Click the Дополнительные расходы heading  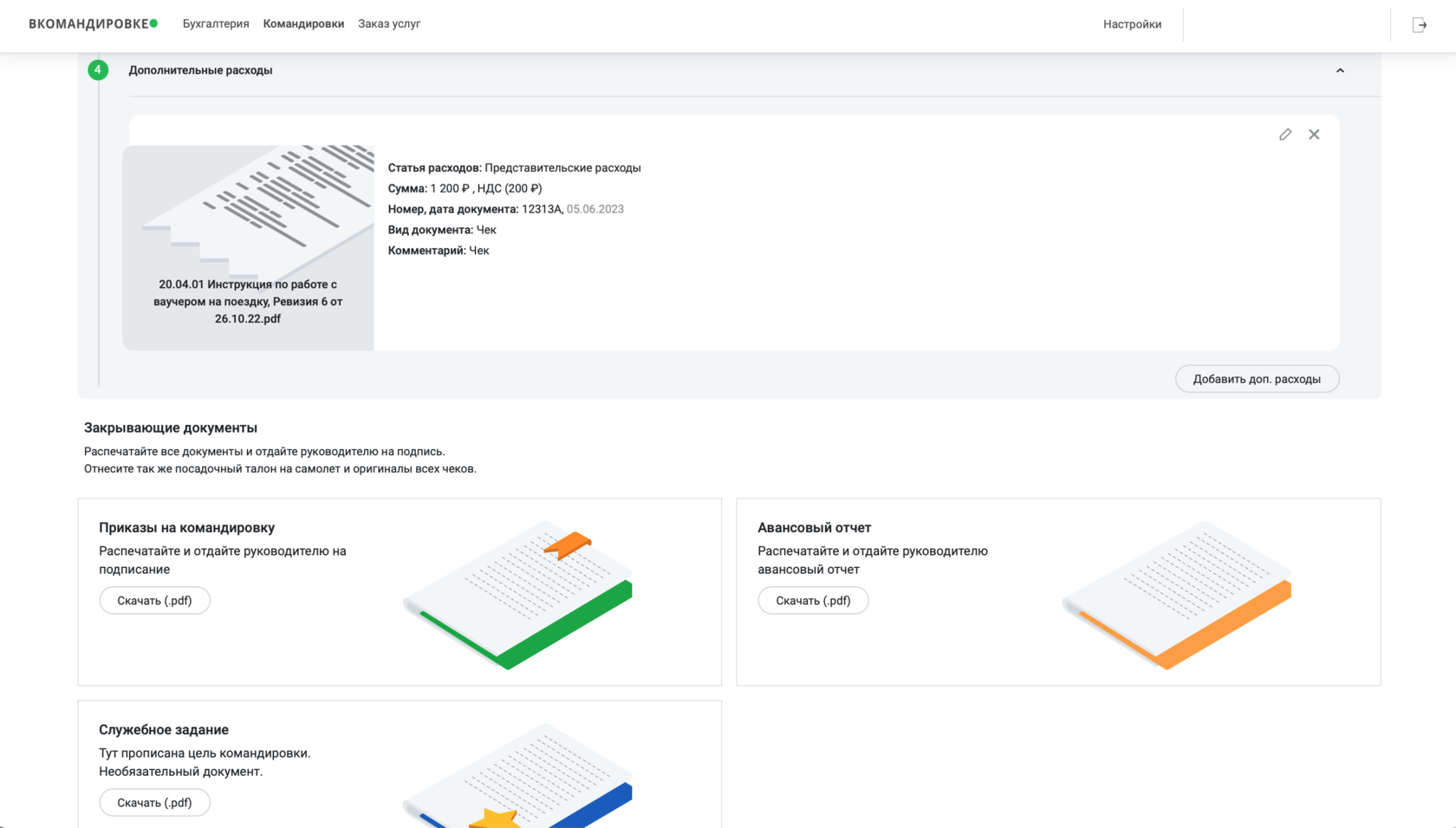[x=200, y=70]
